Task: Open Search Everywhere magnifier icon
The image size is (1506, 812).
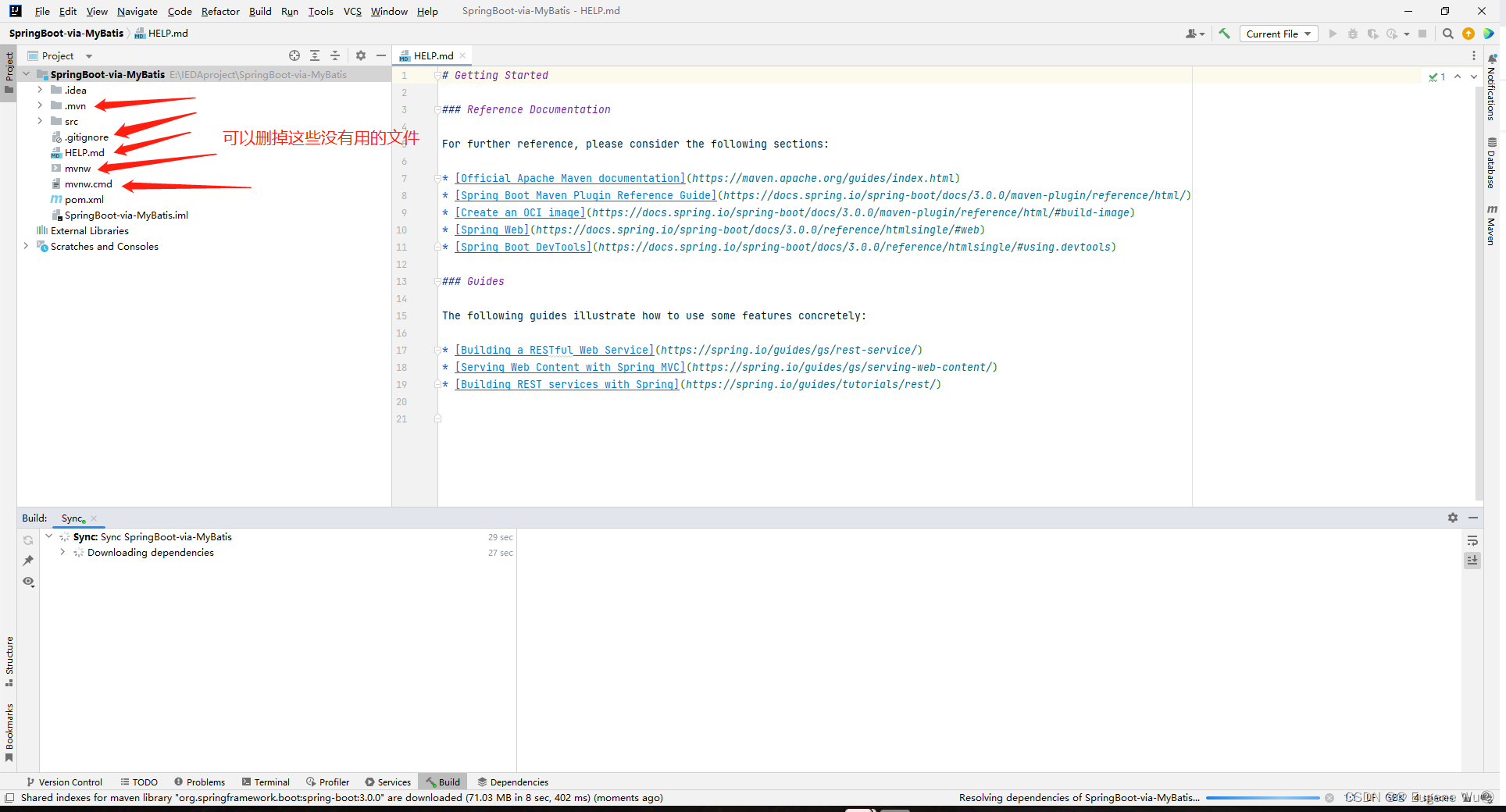Action: [1447, 34]
